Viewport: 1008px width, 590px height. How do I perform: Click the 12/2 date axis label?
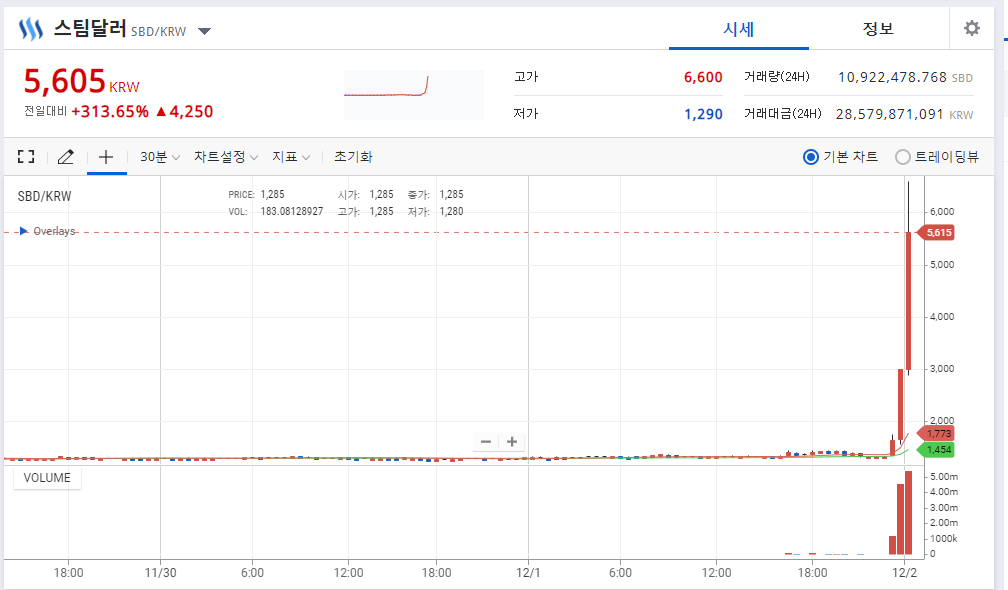coord(904,573)
